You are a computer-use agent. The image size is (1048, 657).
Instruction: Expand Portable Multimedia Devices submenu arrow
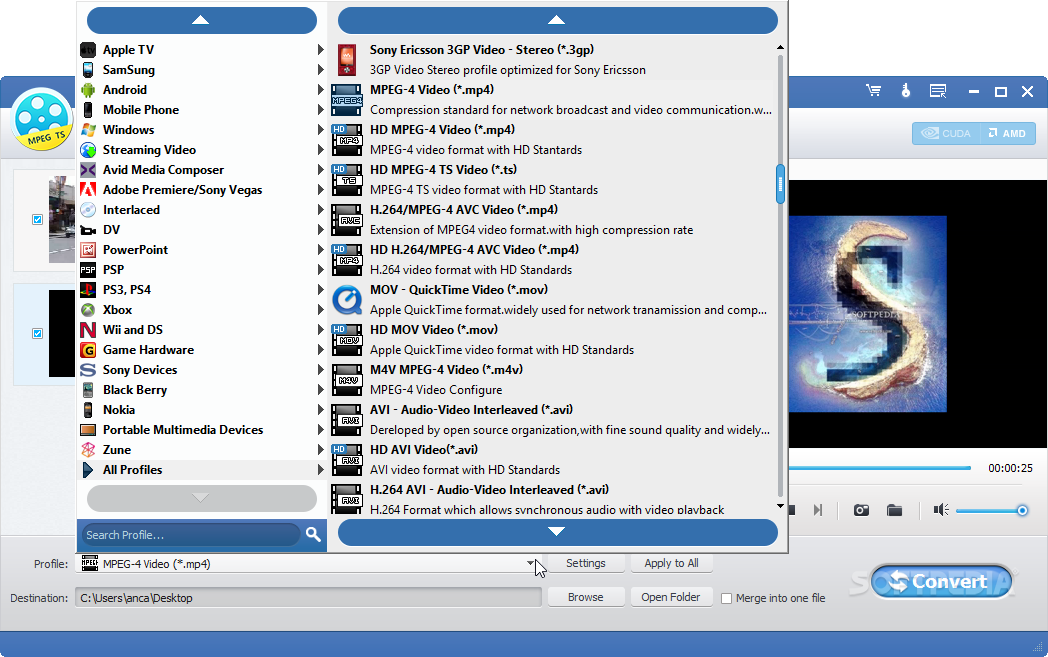(321, 430)
